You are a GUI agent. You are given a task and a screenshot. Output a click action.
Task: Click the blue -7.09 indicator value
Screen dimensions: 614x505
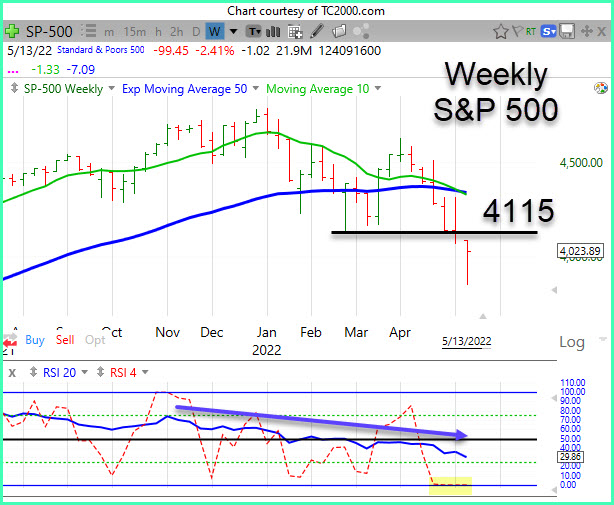tap(81, 69)
